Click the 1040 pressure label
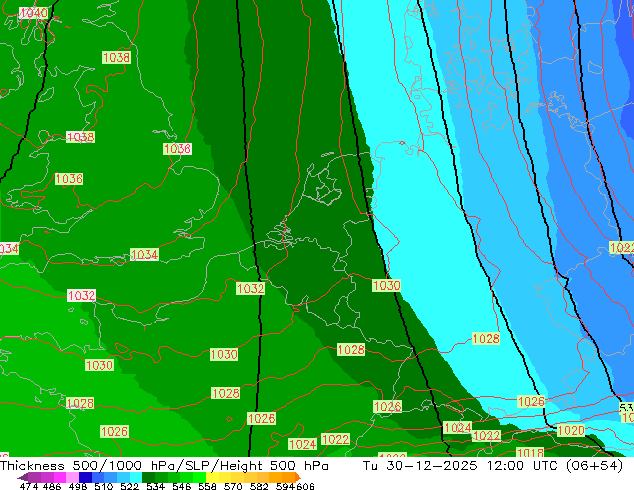This screenshot has height=490, width=634. tap(34, 13)
